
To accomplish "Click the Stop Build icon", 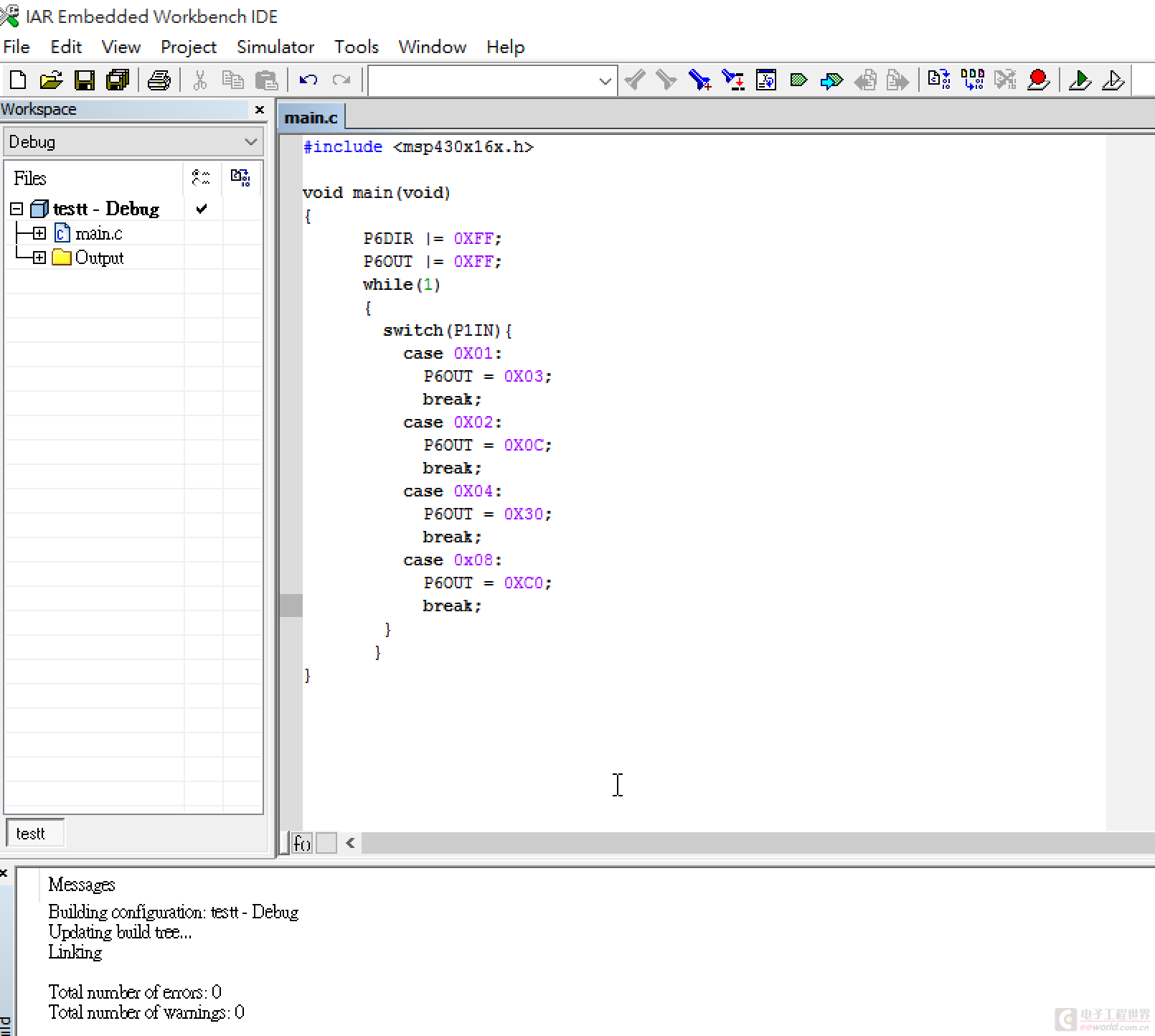I will (x=1005, y=80).
